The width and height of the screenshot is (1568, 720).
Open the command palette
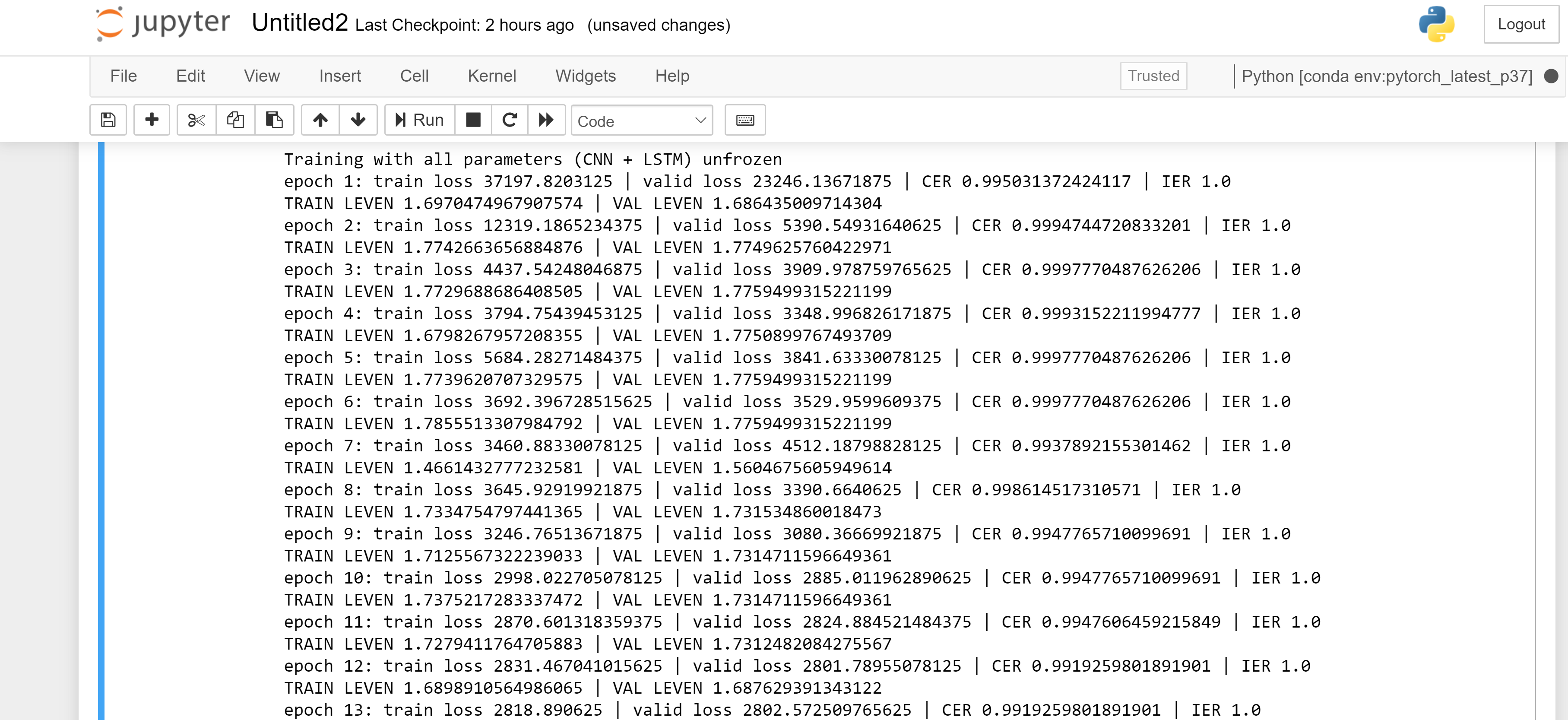(745, 120)
